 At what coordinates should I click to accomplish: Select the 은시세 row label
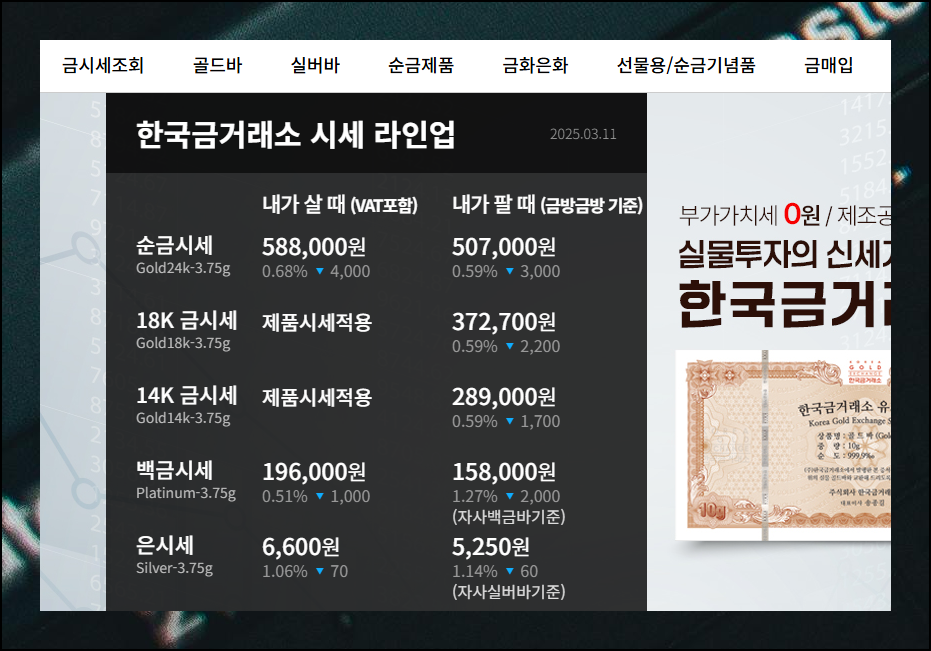(165, 545)
